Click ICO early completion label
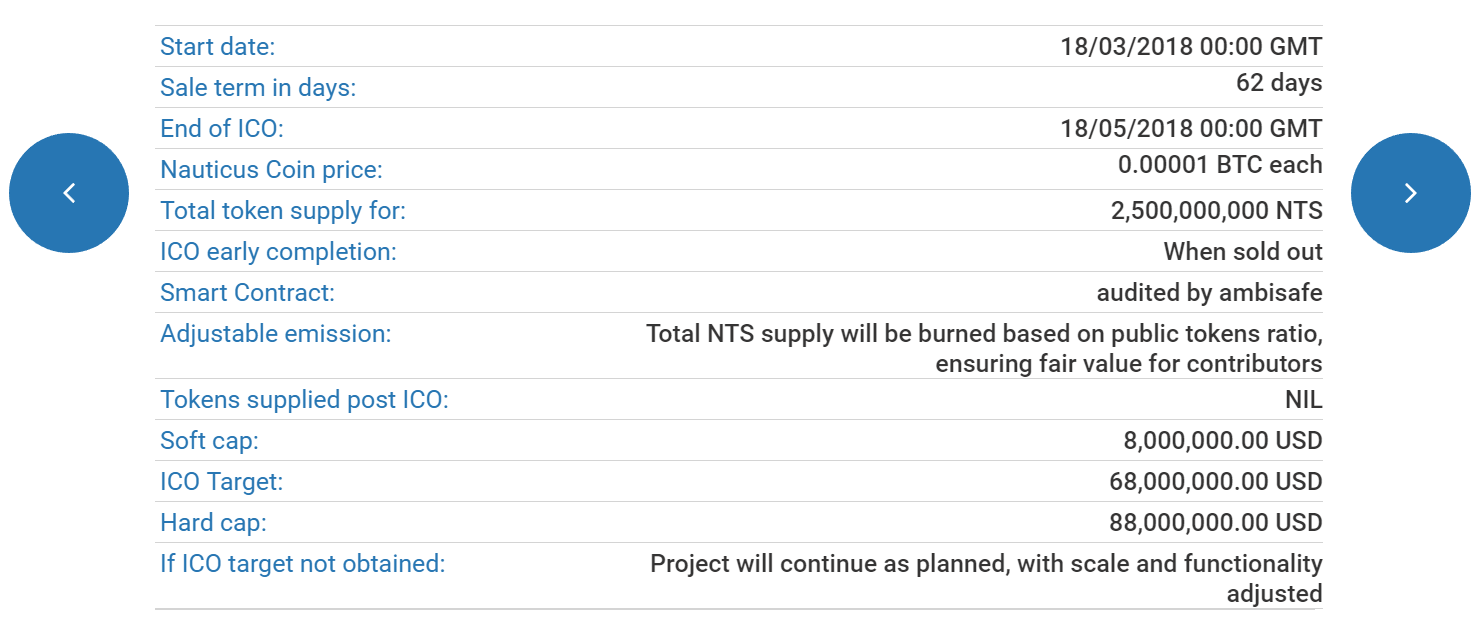 [278, 252]
